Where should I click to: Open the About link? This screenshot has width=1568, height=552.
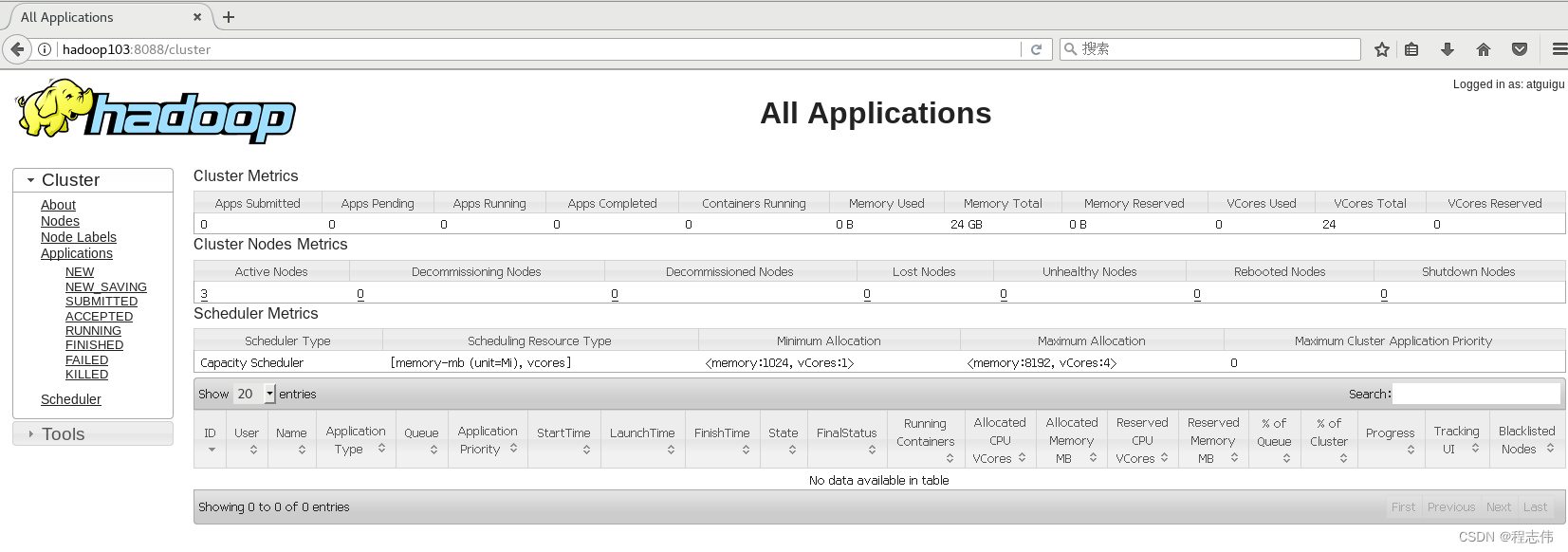tap(58, 205)
